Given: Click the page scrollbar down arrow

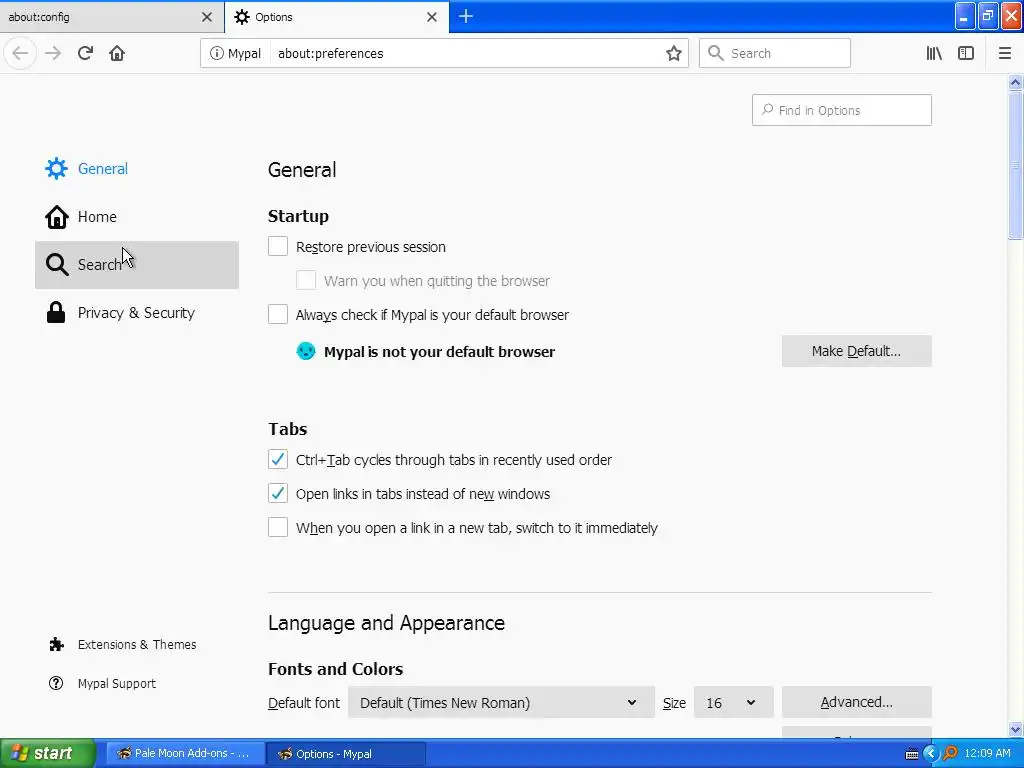Looking at the screenshot, I should pos(1015,728).
